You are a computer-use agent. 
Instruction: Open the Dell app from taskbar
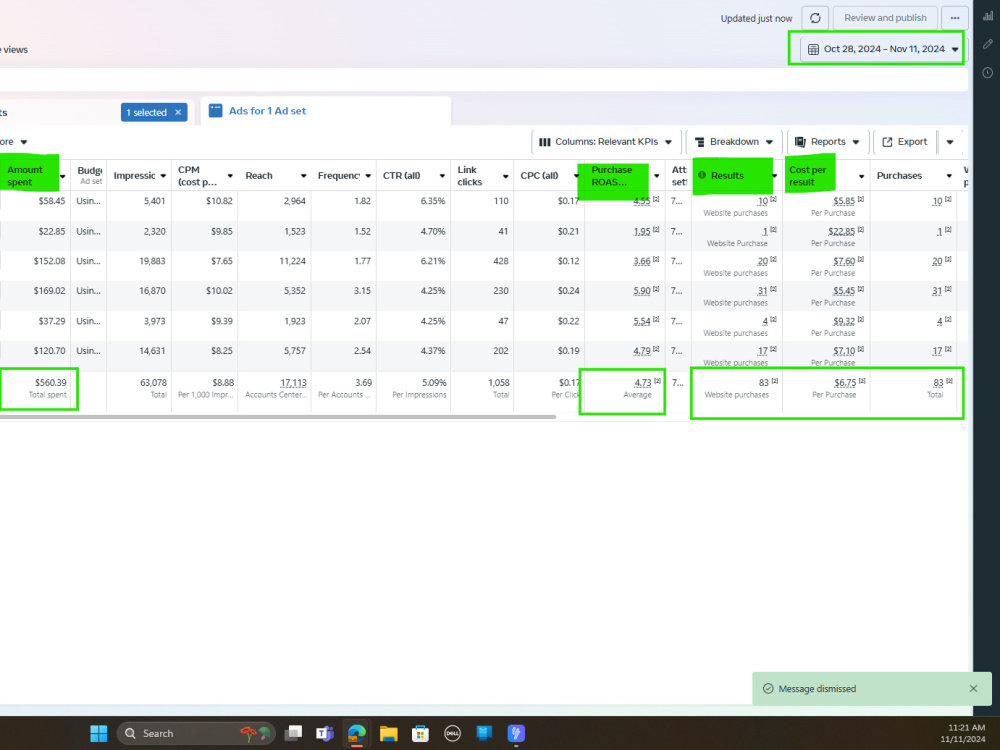pyautogui.click(x=452, y=733)
